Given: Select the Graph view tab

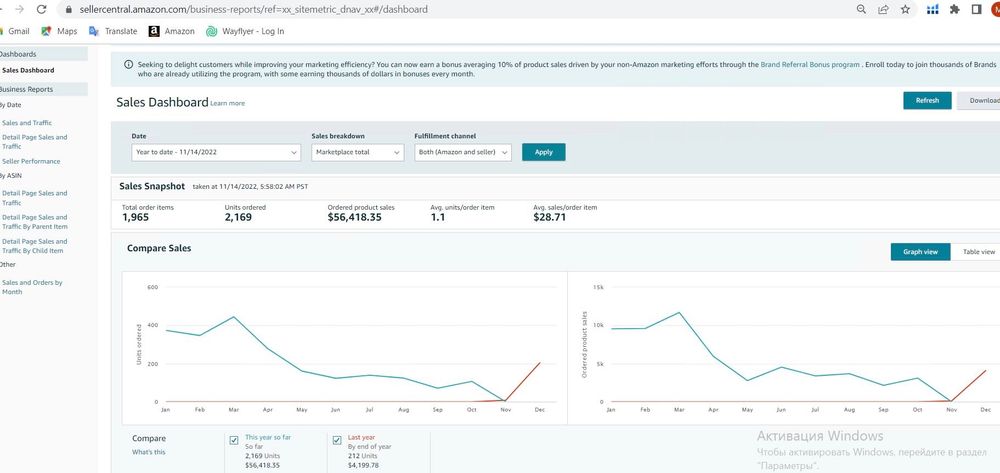Looking at the screenshot, I should click(920, 252).
